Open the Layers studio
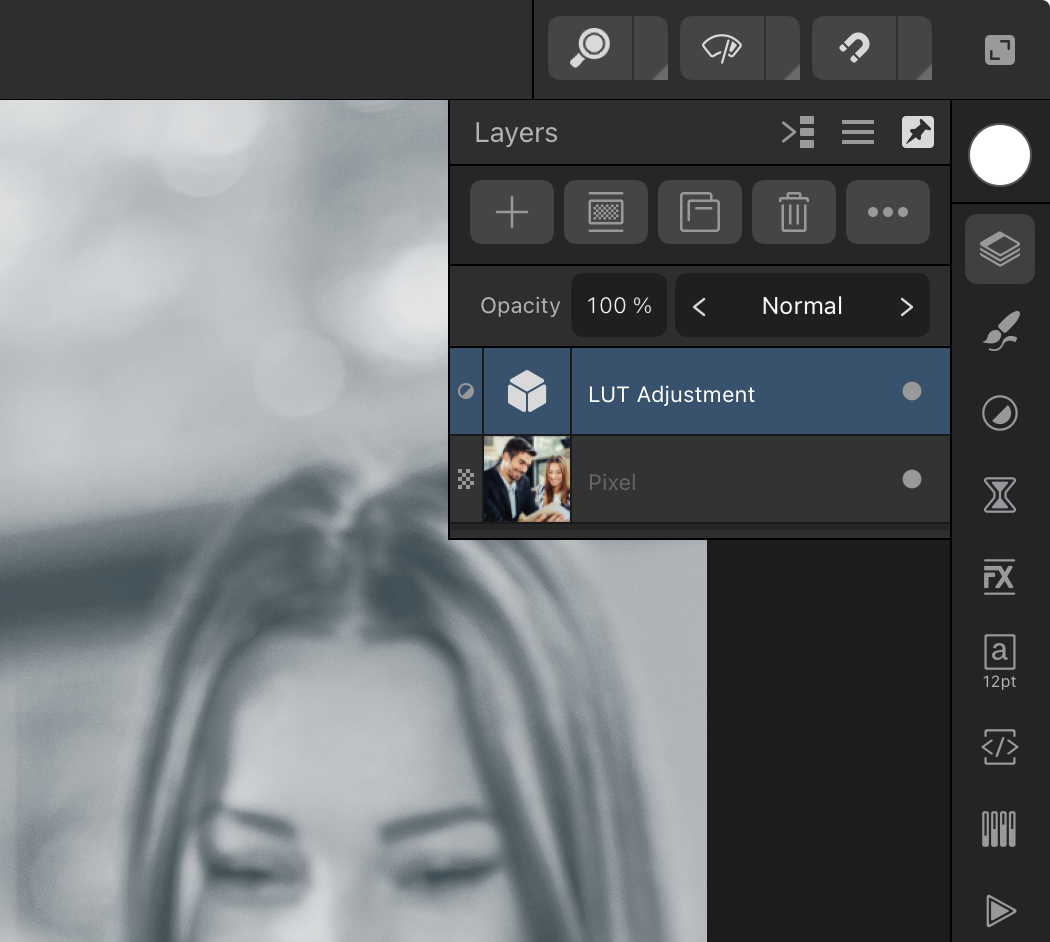This screenshot has height=942, width=1050. [1000, 249]
